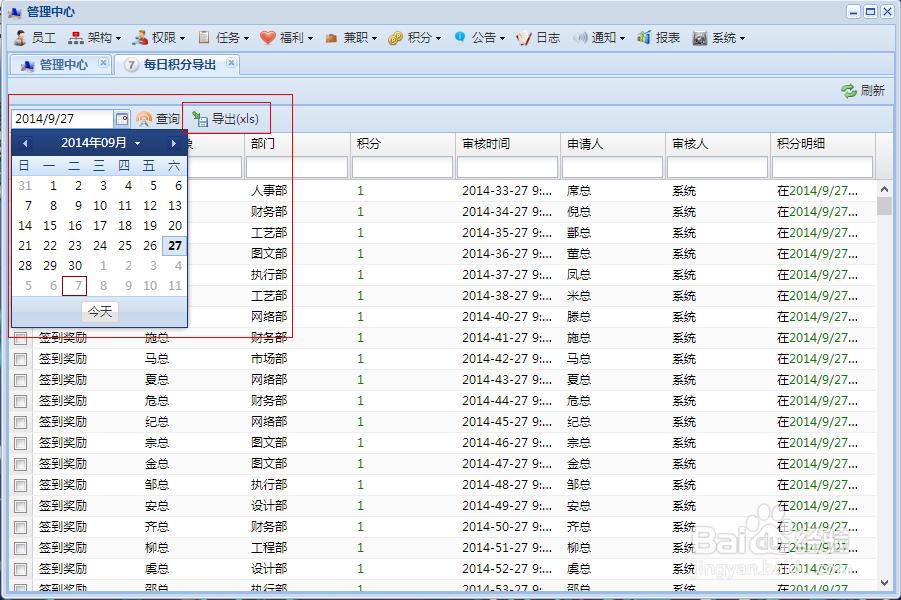Close the 管理中心 tab

pos(103,63)
